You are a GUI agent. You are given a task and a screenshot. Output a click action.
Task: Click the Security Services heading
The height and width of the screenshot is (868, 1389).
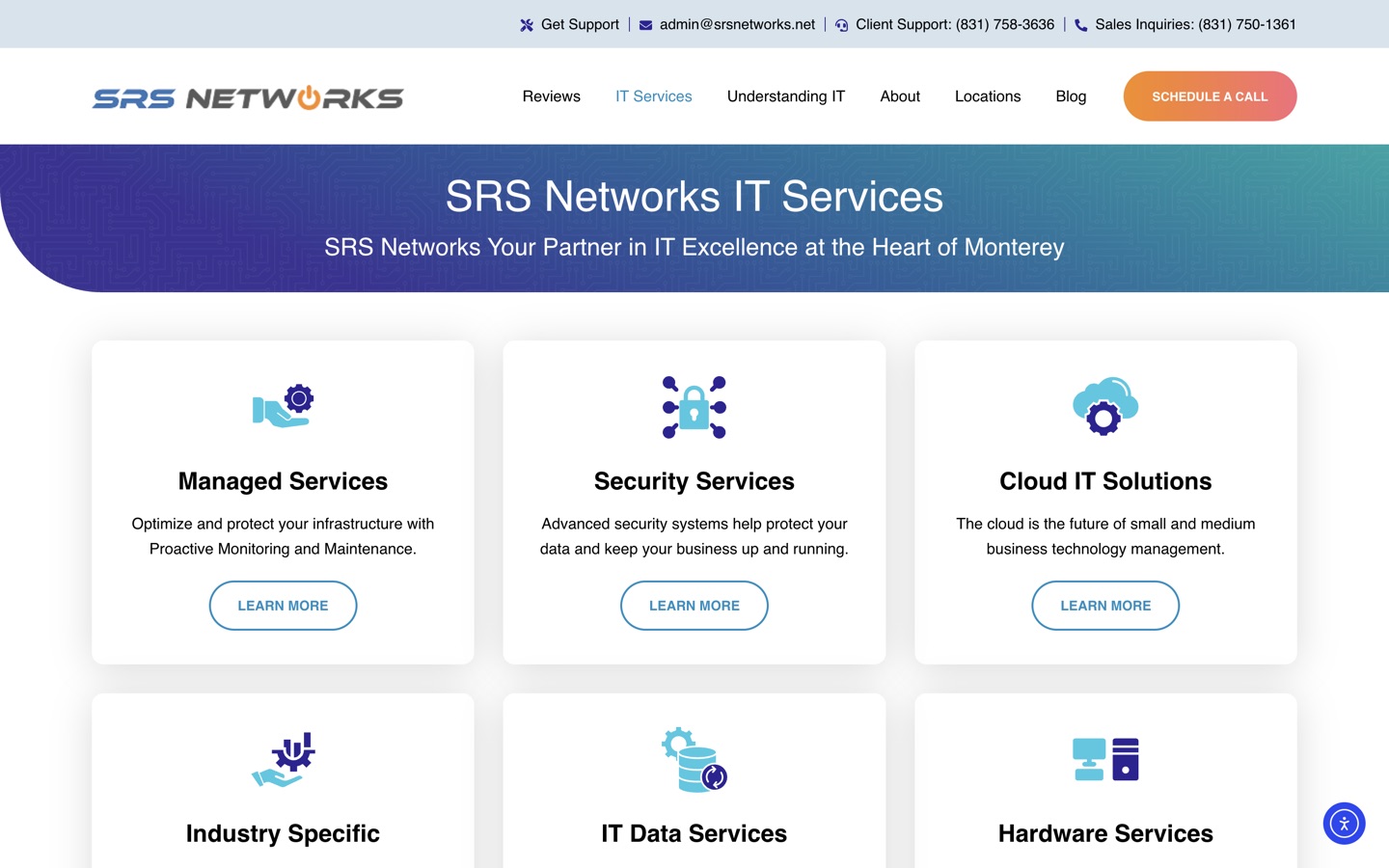pyautogui.click(x=694, y=481)
